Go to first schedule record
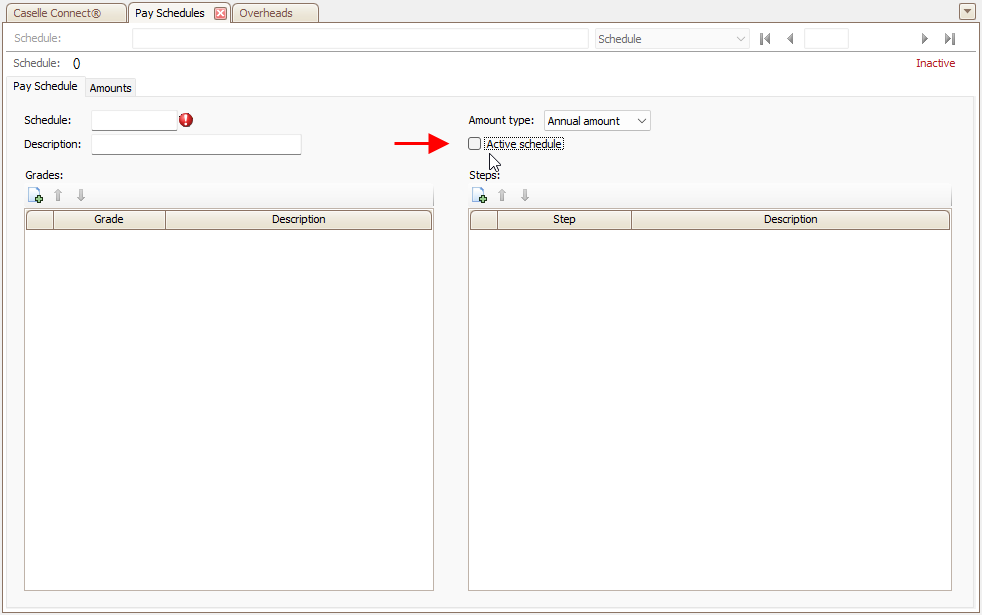This screenshot has width=982, height=615. tap(765, 39)
